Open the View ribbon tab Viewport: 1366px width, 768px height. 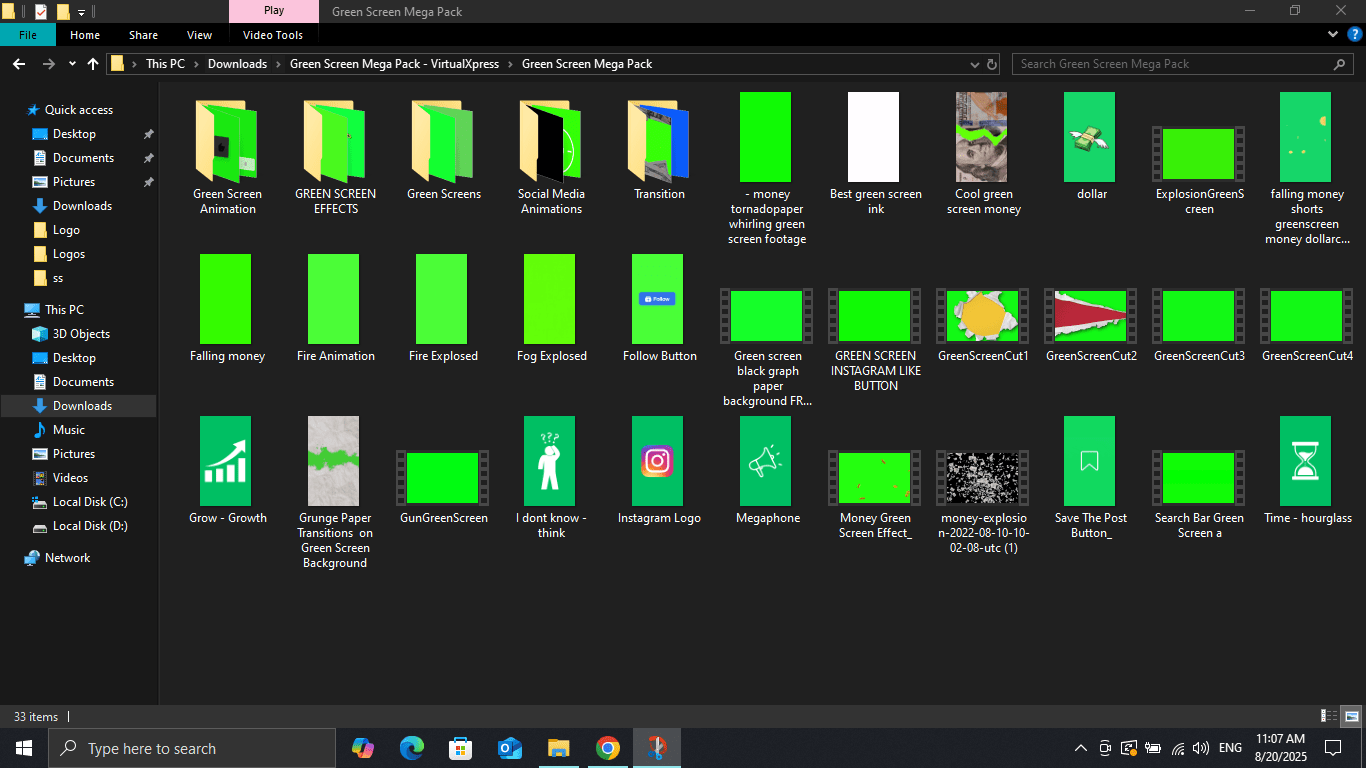[199, 35]
